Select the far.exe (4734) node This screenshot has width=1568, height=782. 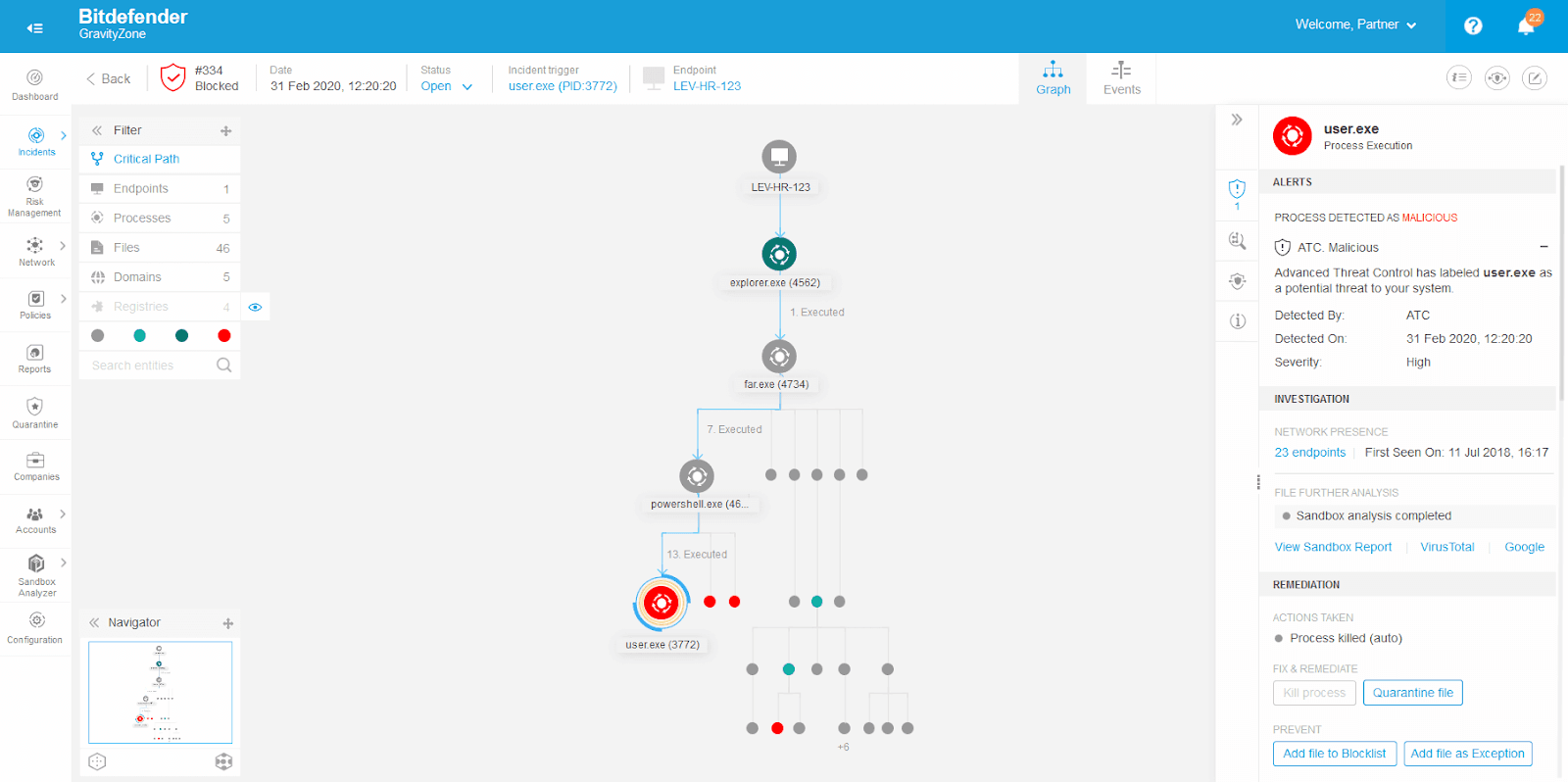point(779,357)
